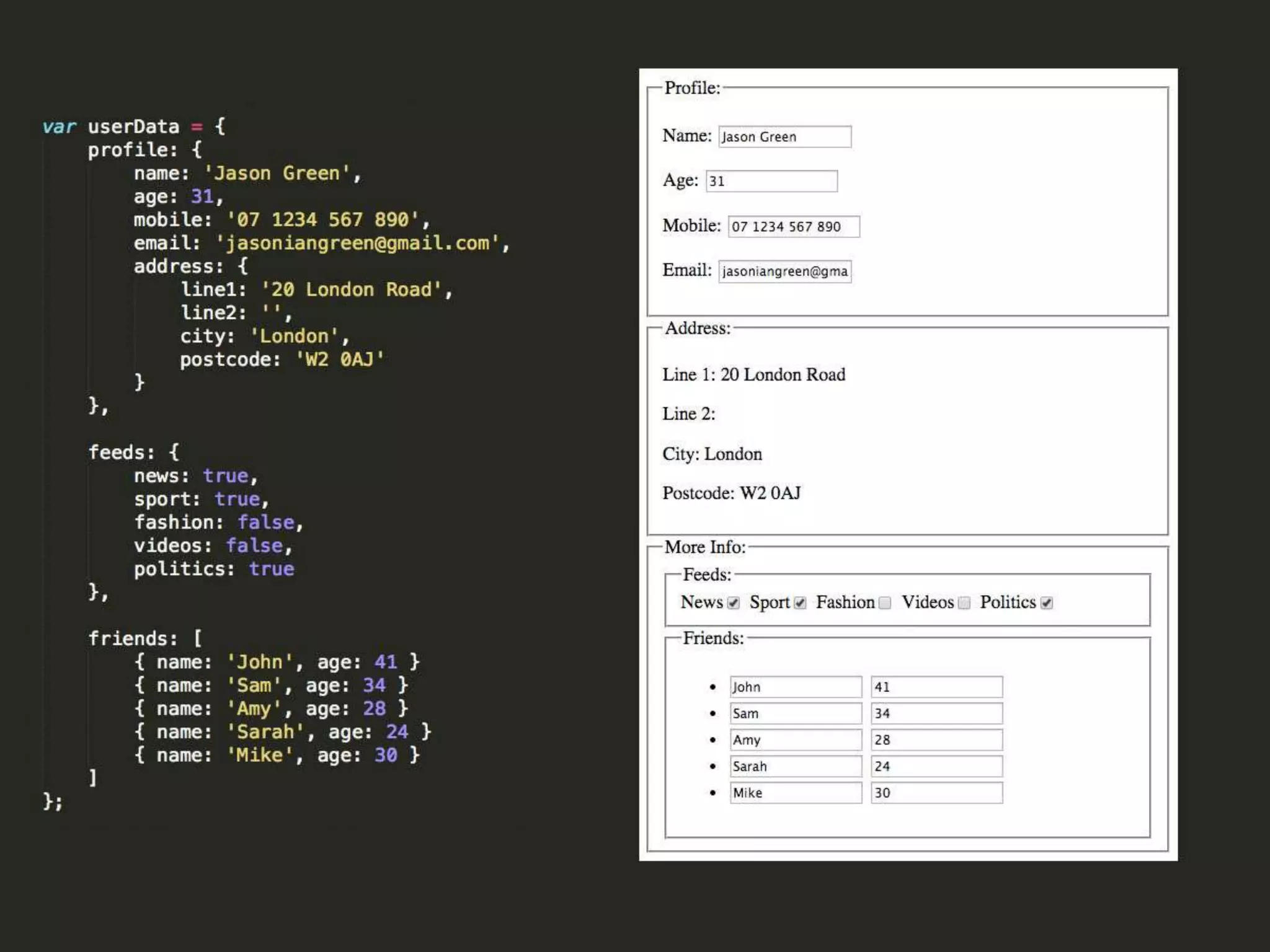The height and width of the screenshot is (952, 1270).
Task: Click the 'Line 2:' address label
Action: tap(688, 413)
